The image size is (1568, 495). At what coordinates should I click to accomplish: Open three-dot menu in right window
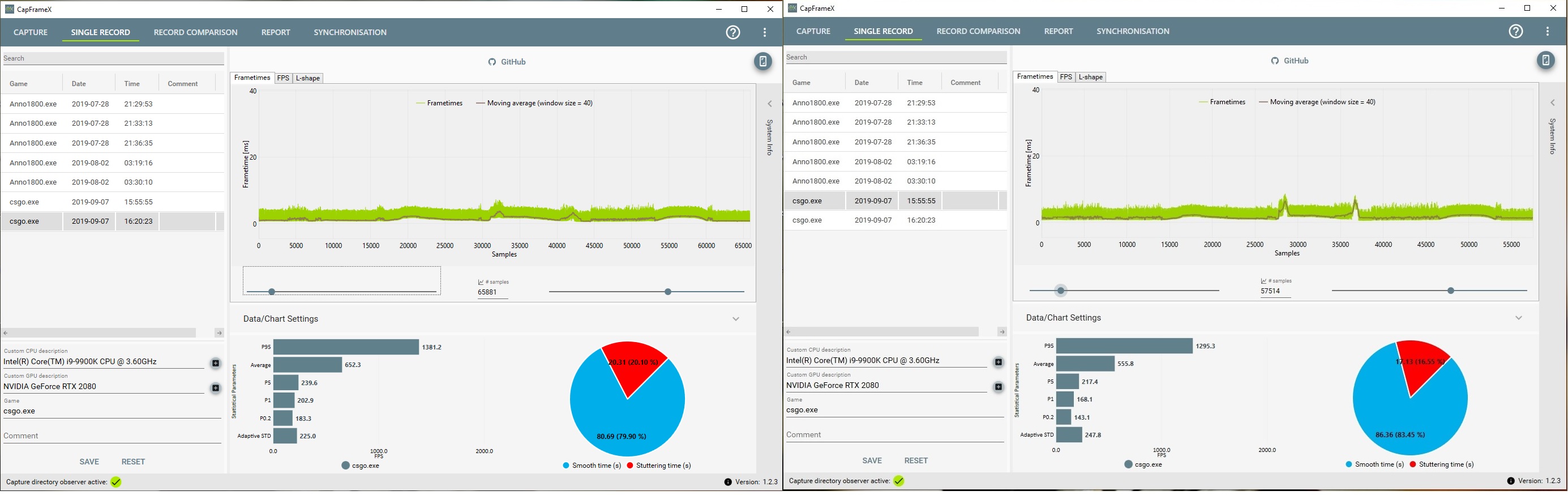pos(1547,31)
